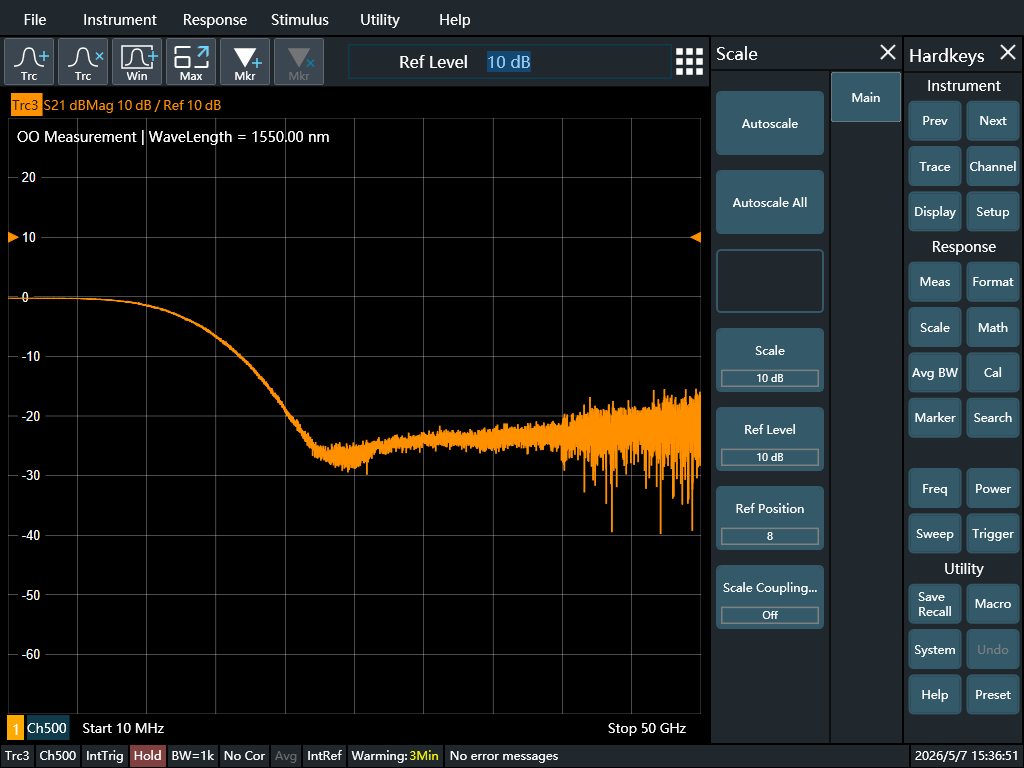The width and height of the screenshot is (1024, 768).
Task: Open the Channel hardkey
Action: [993, 167]
